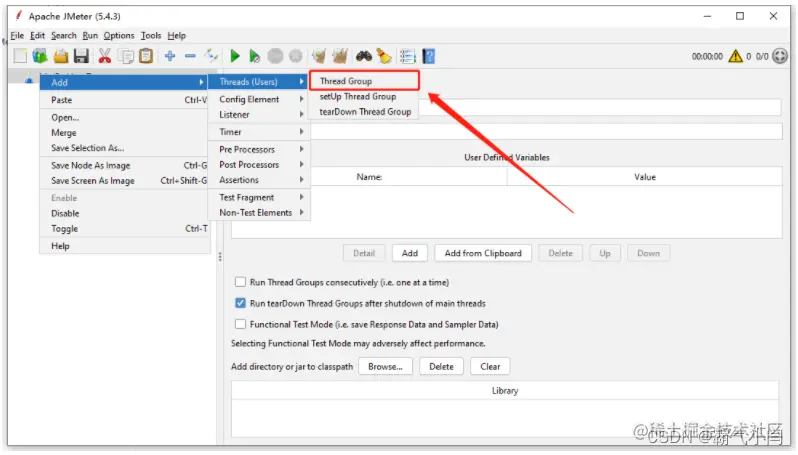Image resolution: width=798 pixels, height=455 pixels.
Task: Expand the Pre Processors submenu
Action: point(260,149)
